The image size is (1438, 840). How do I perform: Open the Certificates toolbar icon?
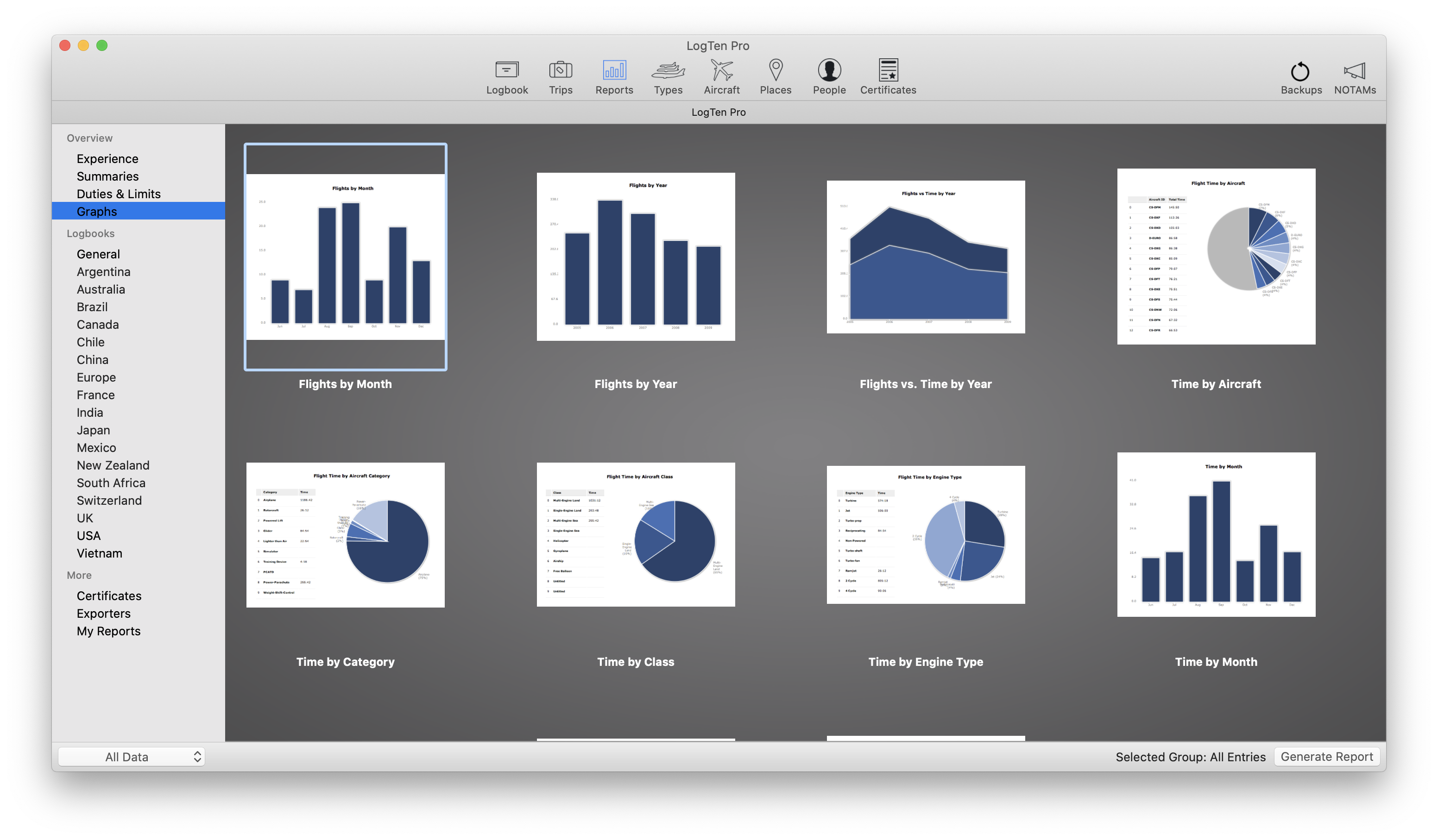click(x=888, y=77)
